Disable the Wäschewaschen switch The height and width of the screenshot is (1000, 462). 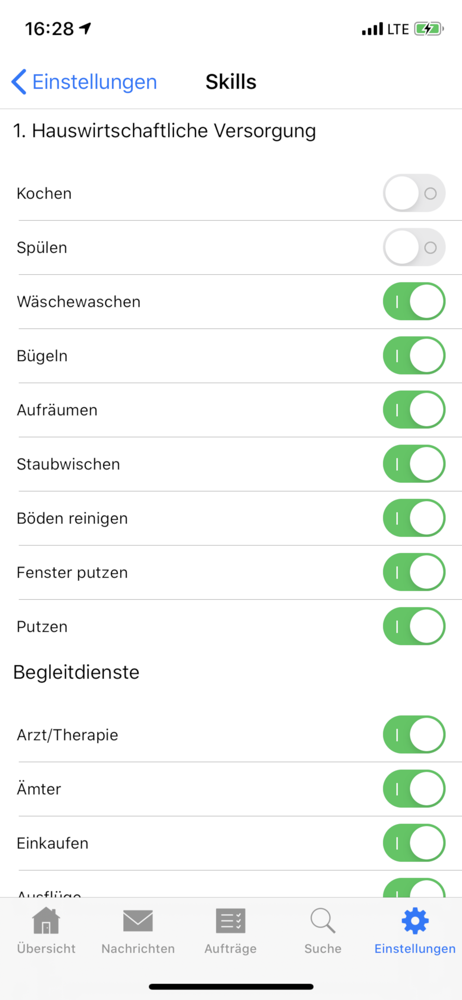(414, 302)
